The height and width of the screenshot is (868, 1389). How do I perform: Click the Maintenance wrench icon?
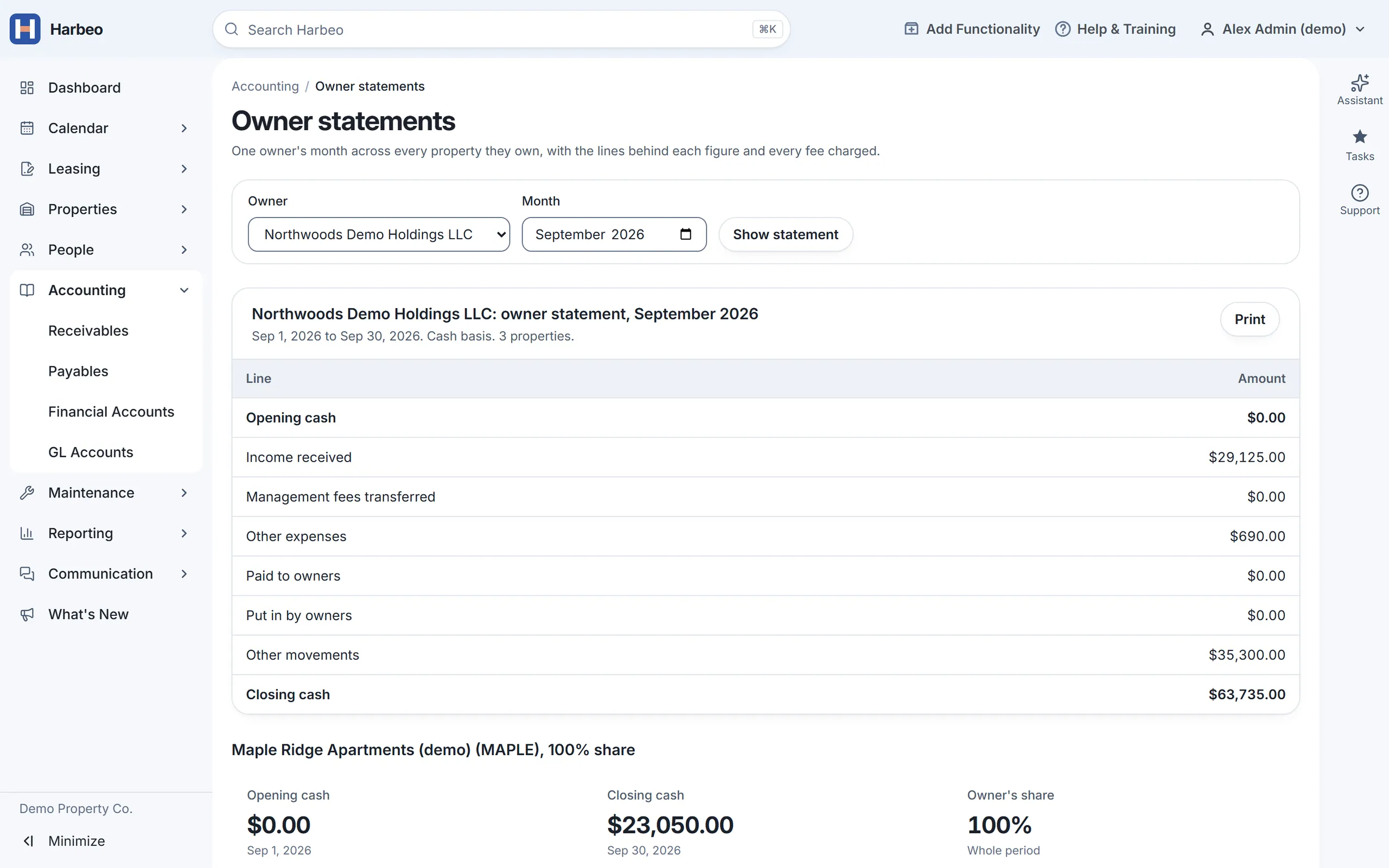click(27, 493)
